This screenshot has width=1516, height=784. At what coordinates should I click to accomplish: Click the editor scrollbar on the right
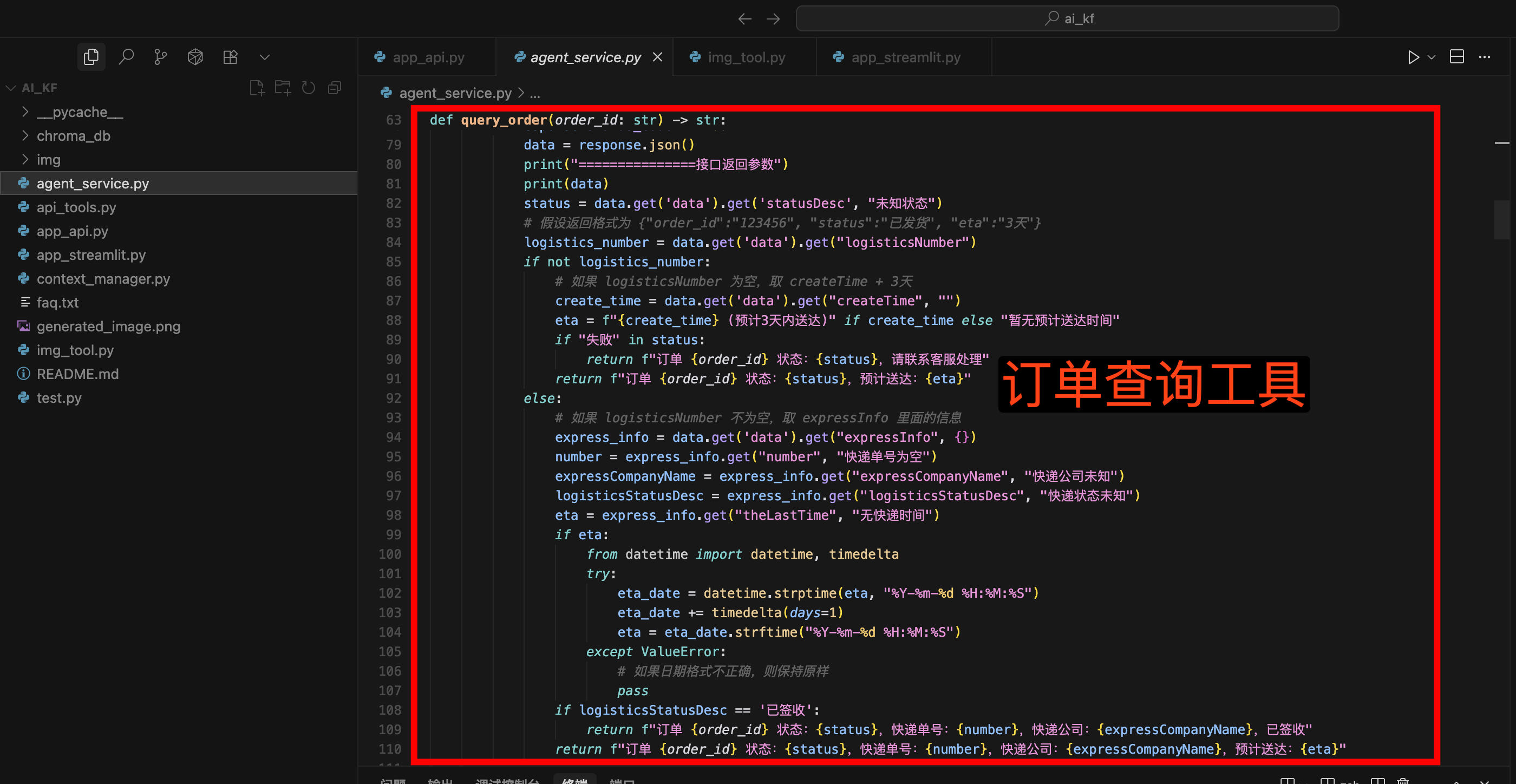pyautogui.click(x=1502, y=219)
